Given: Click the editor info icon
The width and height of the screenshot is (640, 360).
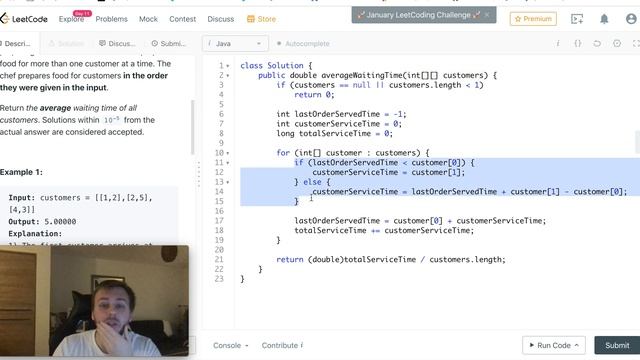Looking at the screenshot, I should click(x=558, y=43).
